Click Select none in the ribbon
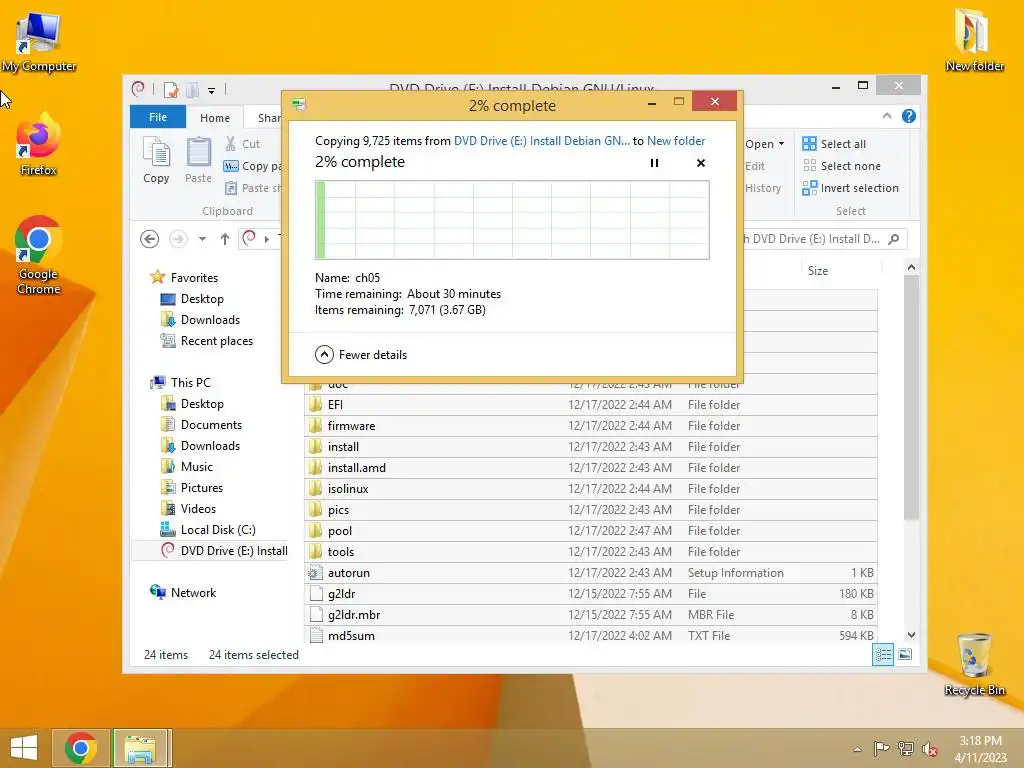This screenshot has height=768, width=1024. [842, 166]
